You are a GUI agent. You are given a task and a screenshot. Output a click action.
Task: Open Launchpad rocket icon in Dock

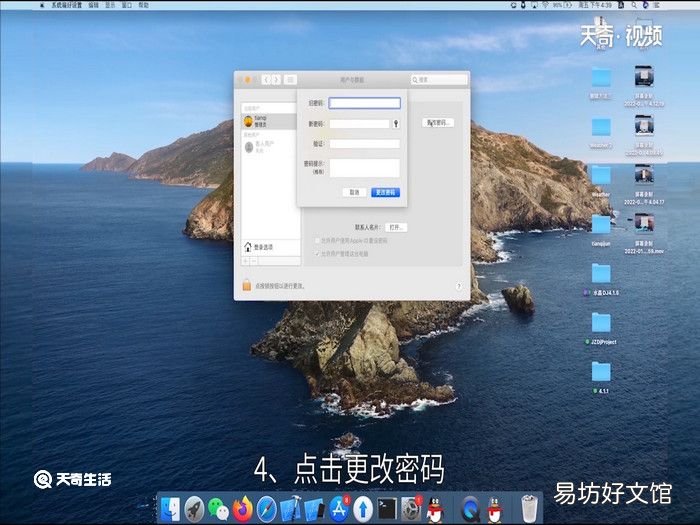click(194, 509)
